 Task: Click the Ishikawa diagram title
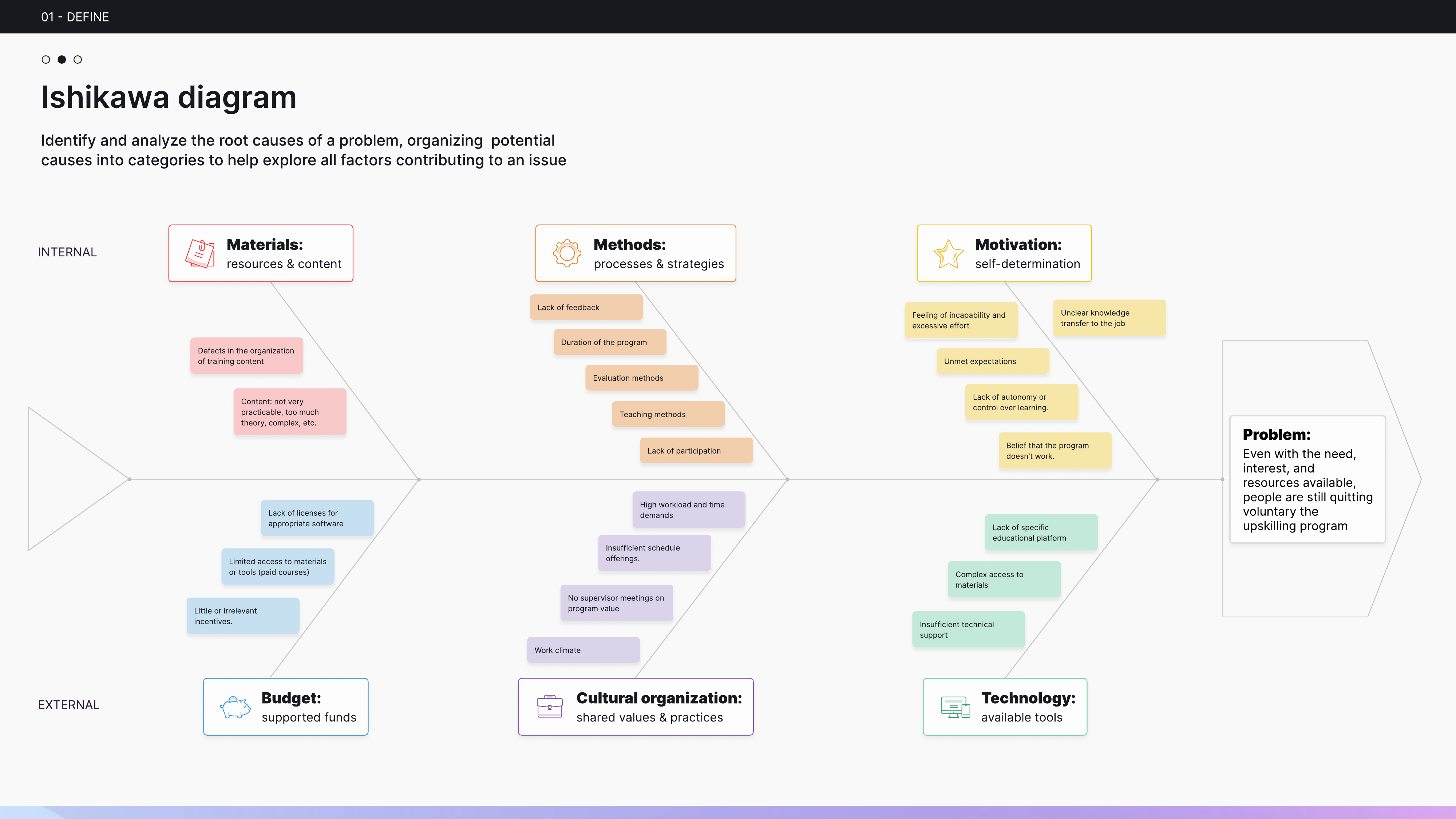pos(169,97)
